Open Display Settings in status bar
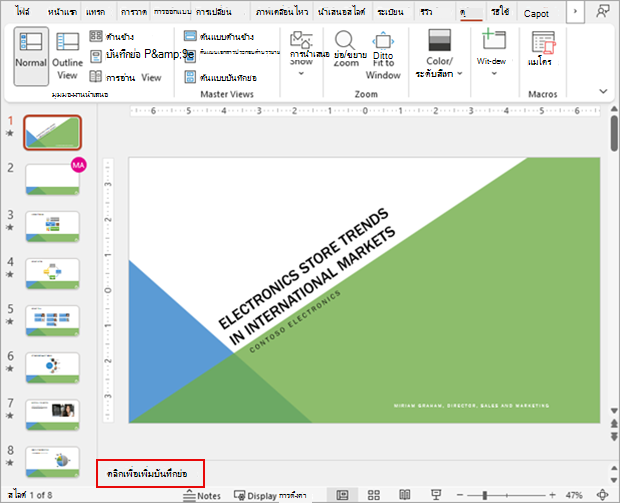 [270, 495]
